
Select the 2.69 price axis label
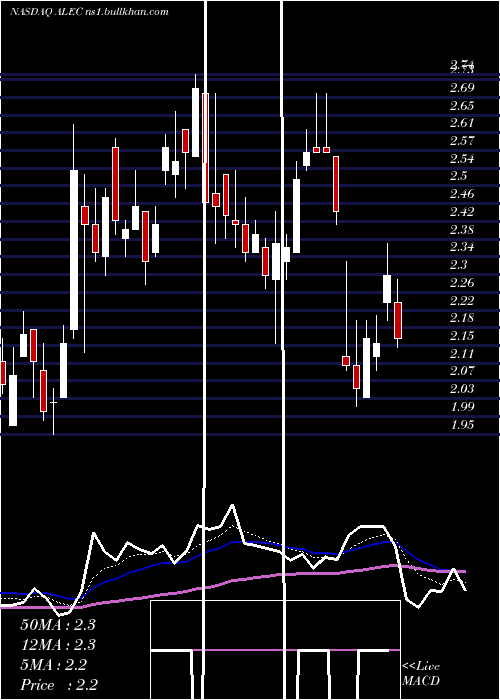tap(462, 88)
